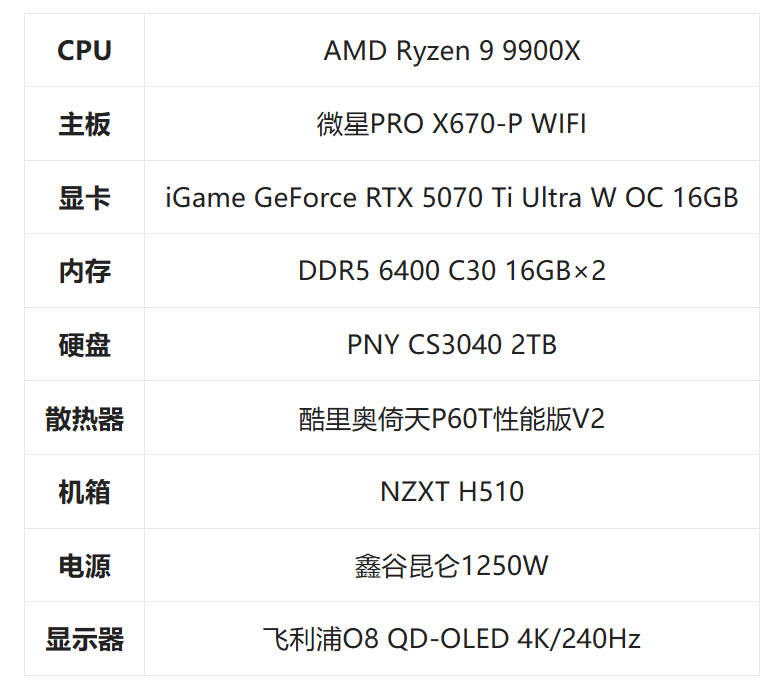Select the AMD Ryzen 9 9900X text
Image resolution: width=774 pixels, height=690 pixels.
451,51
